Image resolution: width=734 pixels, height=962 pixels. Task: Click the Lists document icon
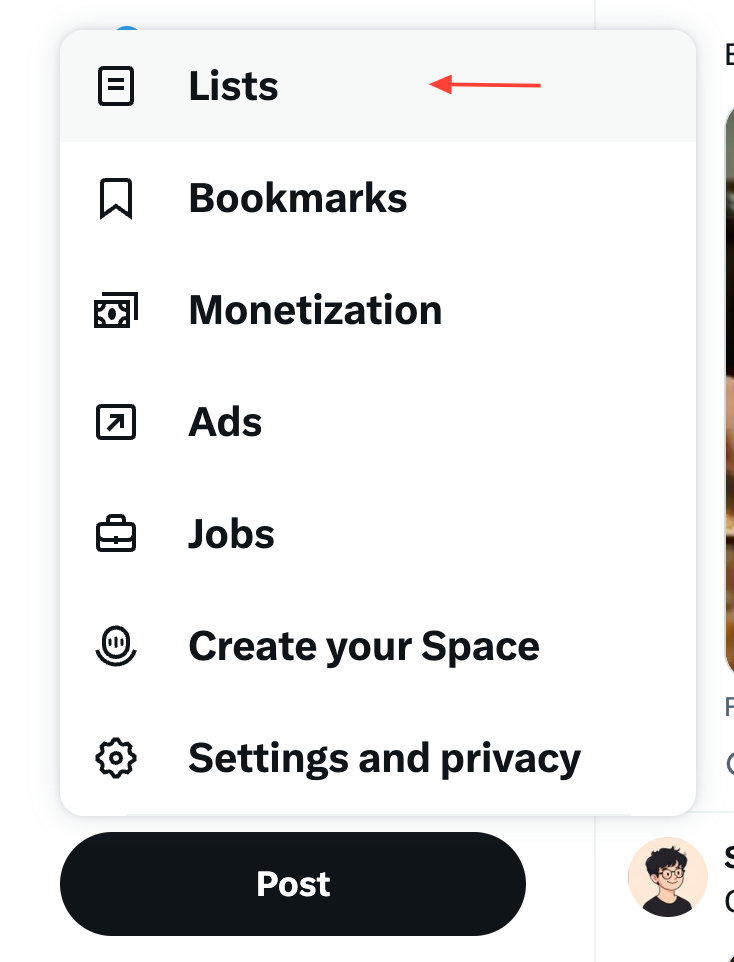(116, 86)
